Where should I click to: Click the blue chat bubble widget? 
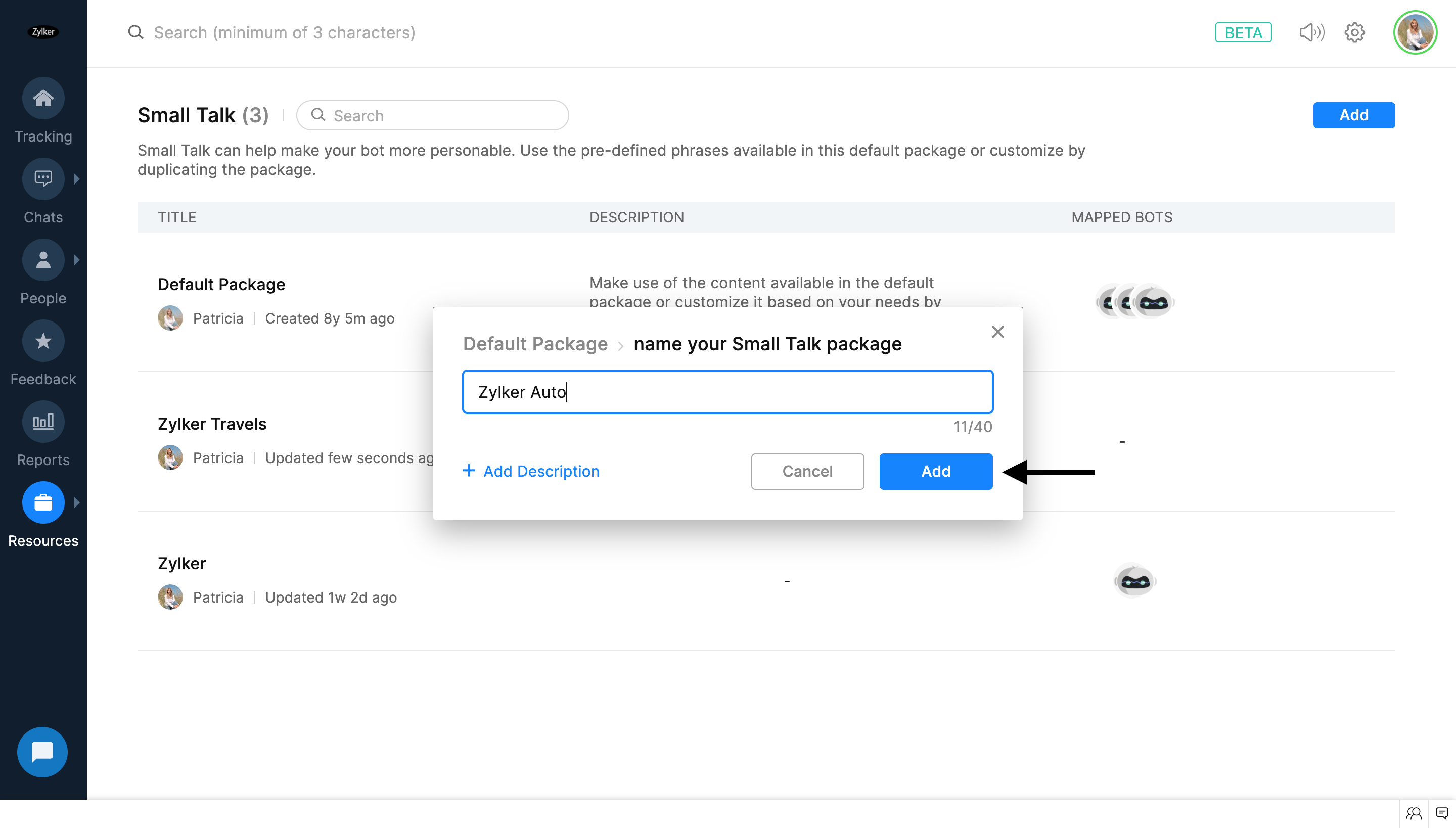[x=42, y=752]
